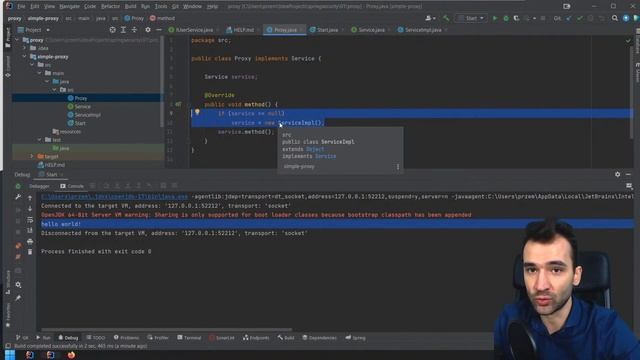This screenshot has height=360, width=640.
Task: Collapse the main folder in tree
Action: [x=40, y=73]
